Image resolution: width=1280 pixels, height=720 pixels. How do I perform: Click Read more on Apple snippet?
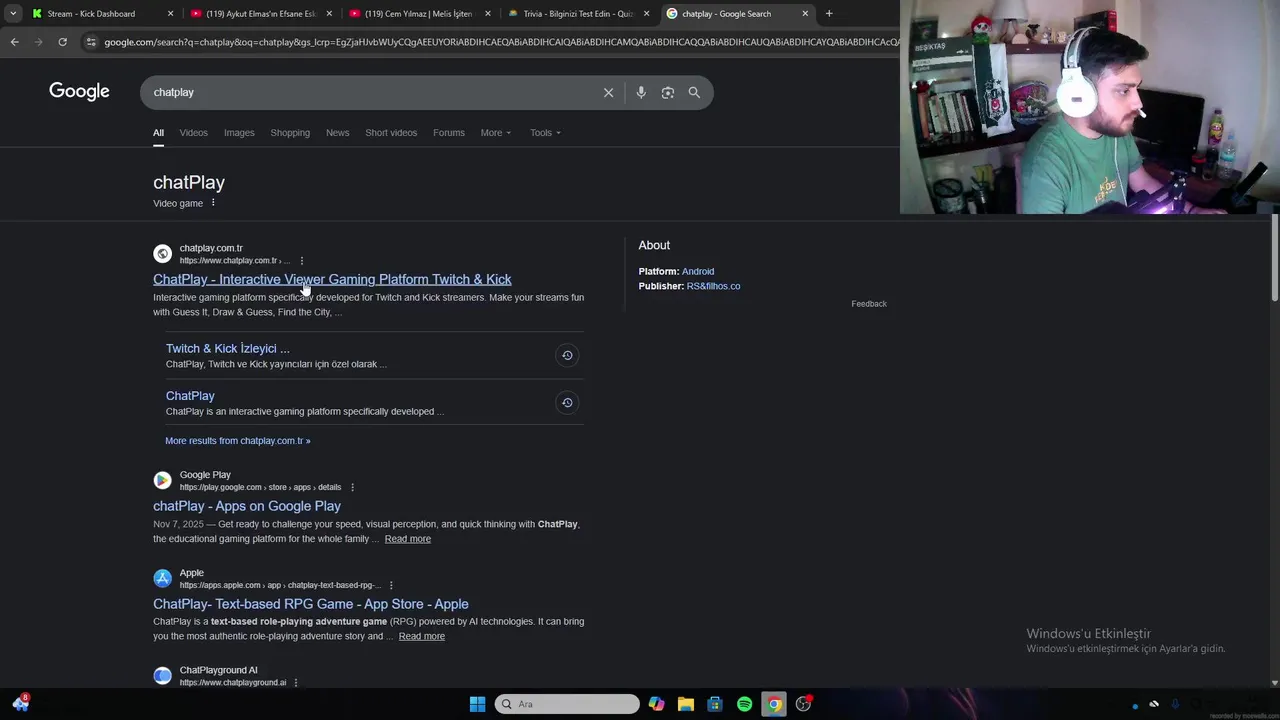coord(422,636)
